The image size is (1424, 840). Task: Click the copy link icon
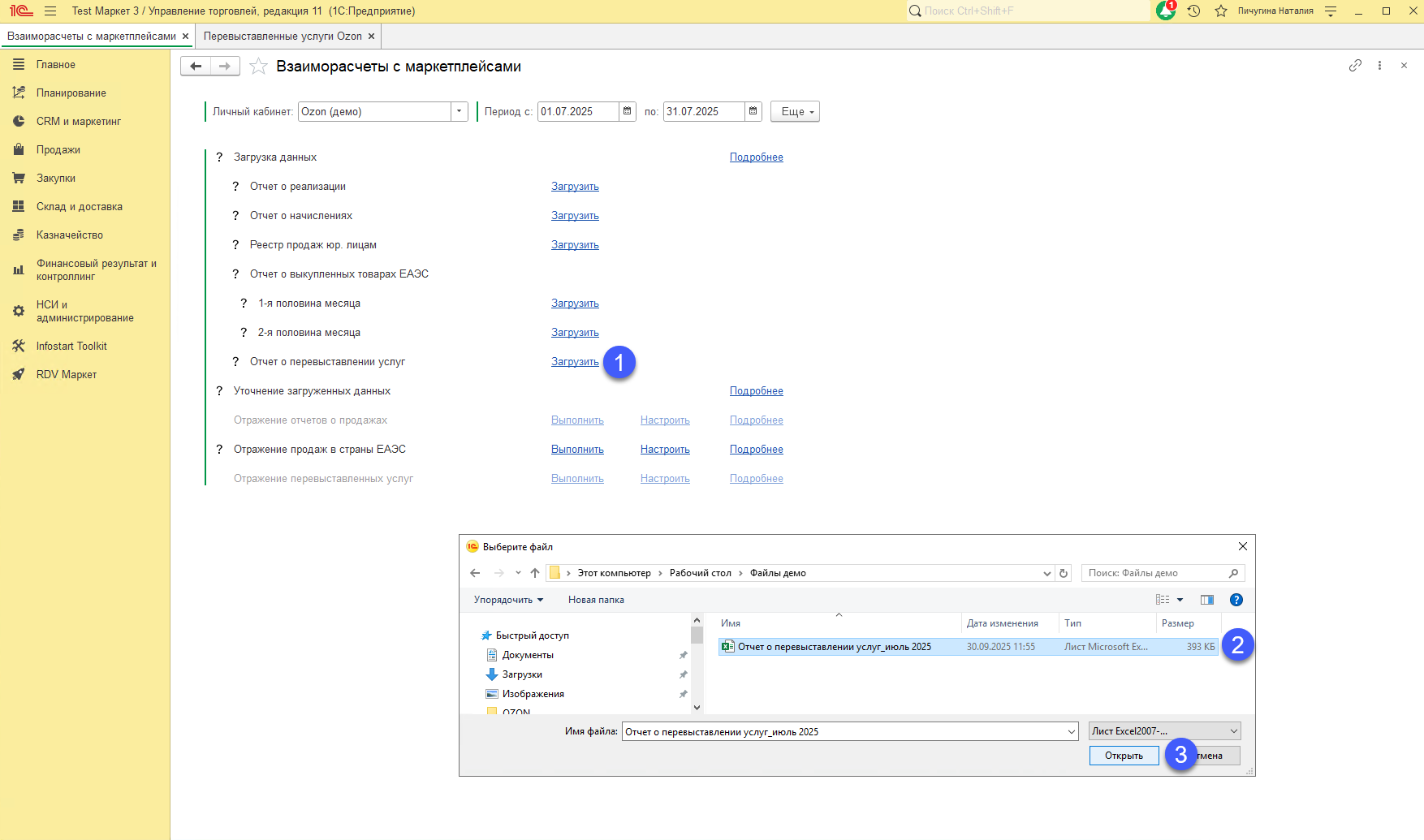pos(1355,66)
